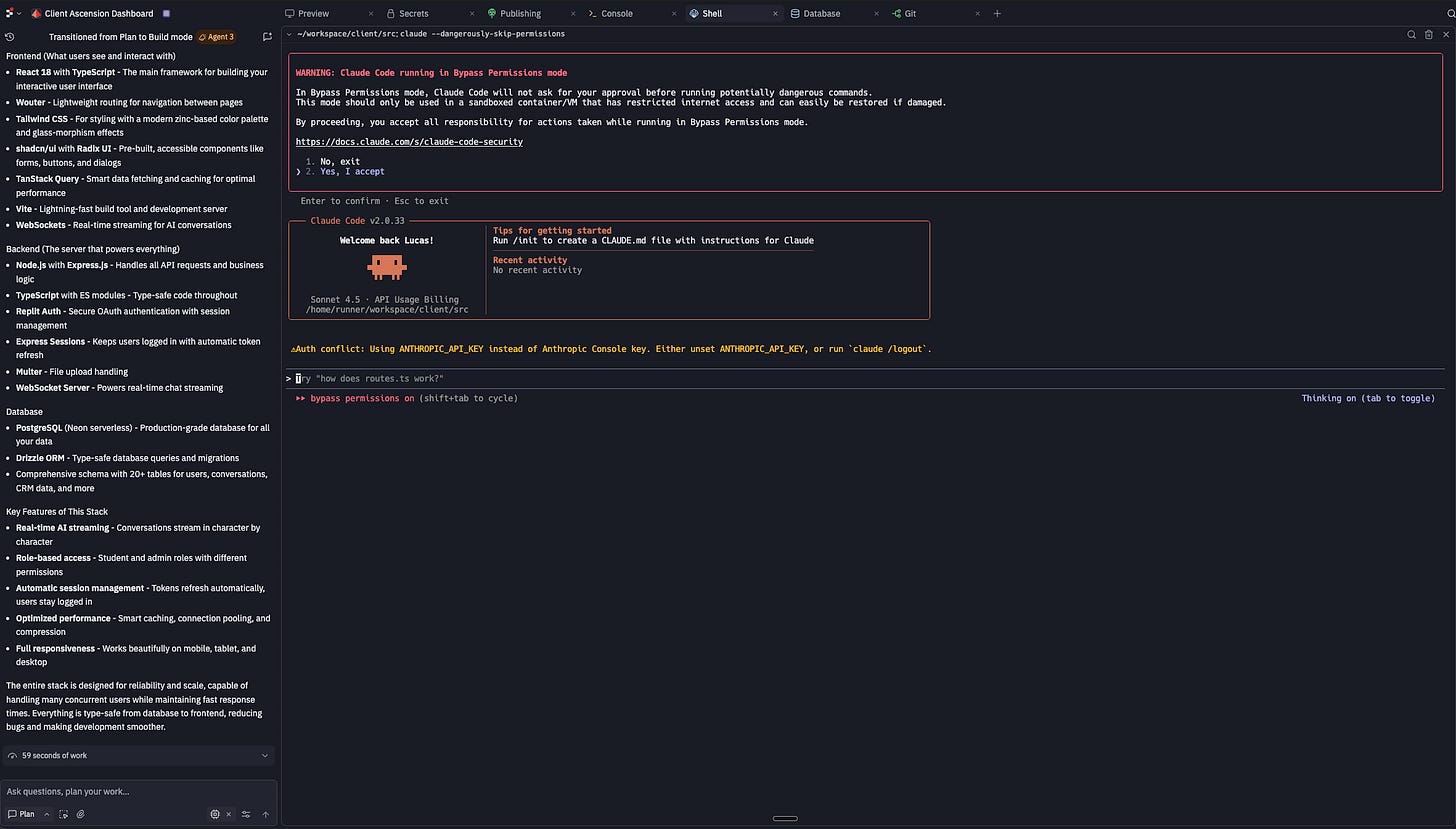
Task: Close the Database tab
Action: pyautogui.click(x=876, y=14)
